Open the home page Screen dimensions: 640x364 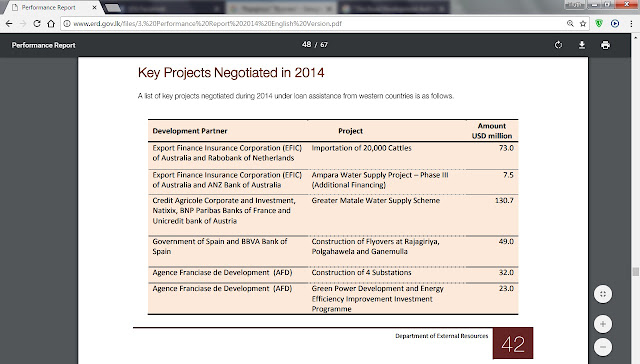coord(51,24)
